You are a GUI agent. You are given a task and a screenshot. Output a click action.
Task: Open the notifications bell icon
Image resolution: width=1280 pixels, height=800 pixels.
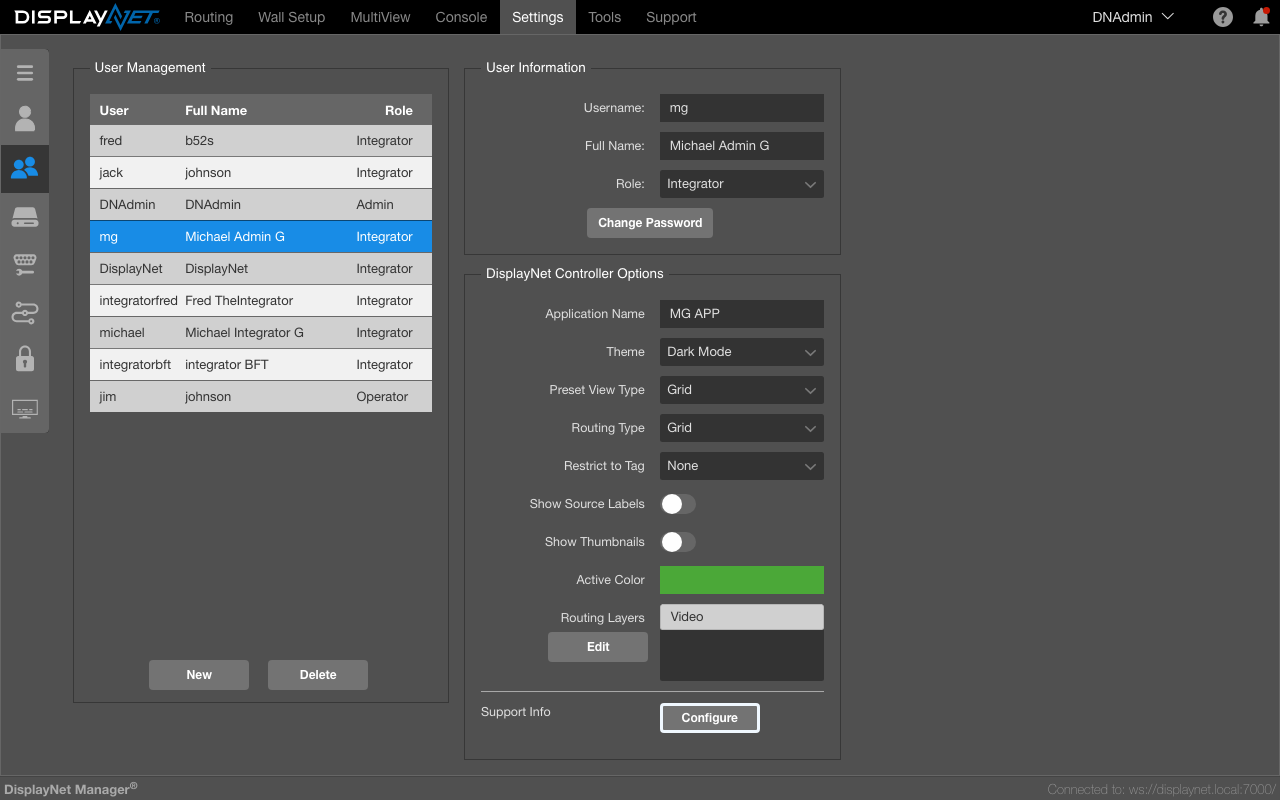pyautogui.click(x=1261, y=17)
